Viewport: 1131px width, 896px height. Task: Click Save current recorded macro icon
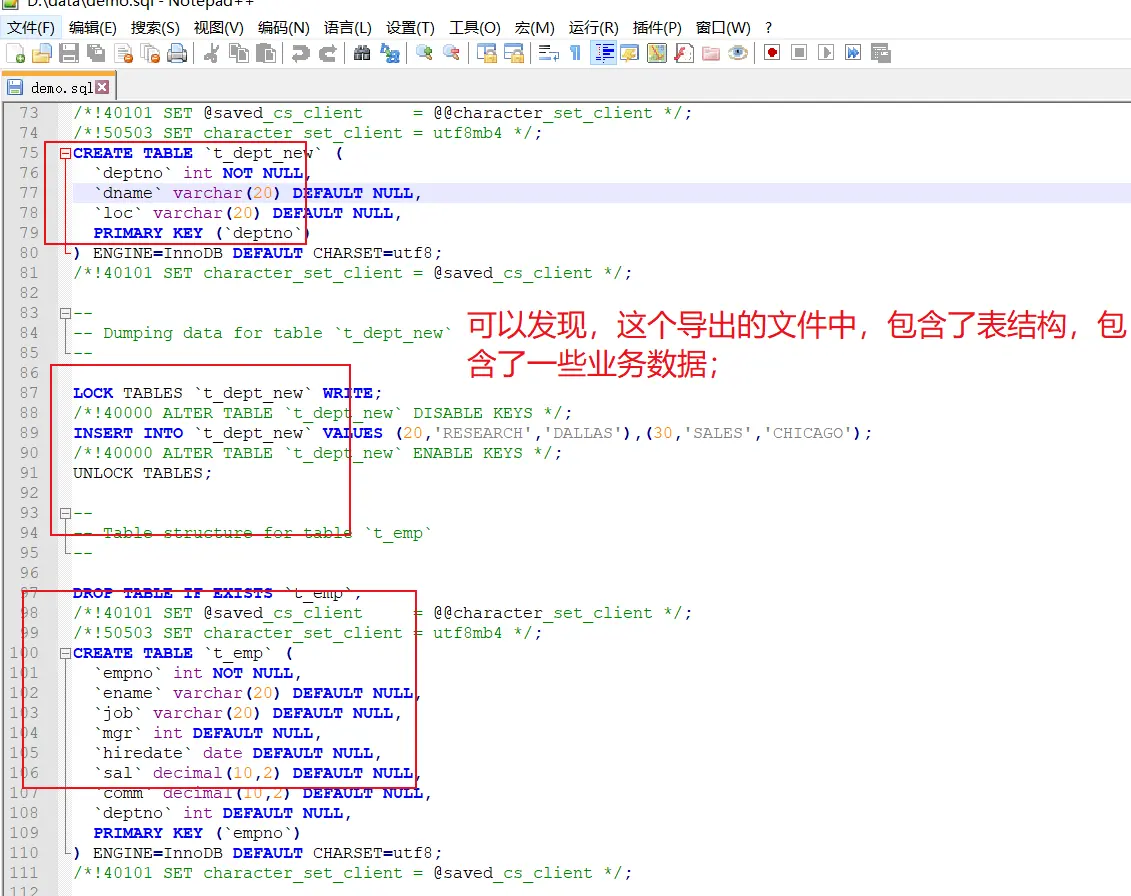881,53
